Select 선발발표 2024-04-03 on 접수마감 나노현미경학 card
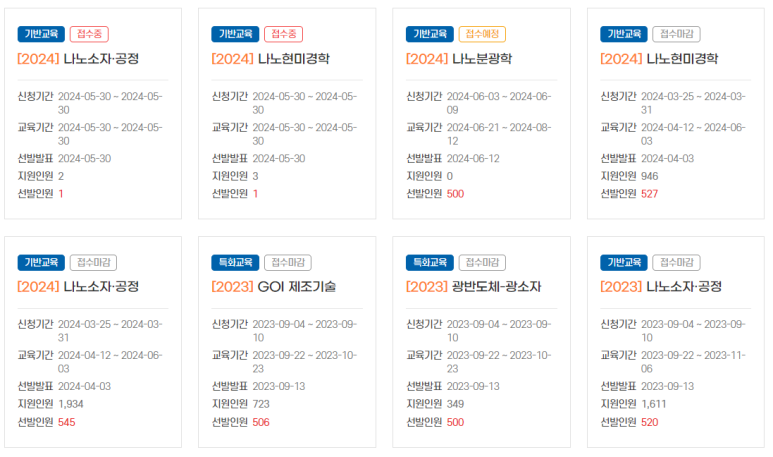 tap(667, 158)
